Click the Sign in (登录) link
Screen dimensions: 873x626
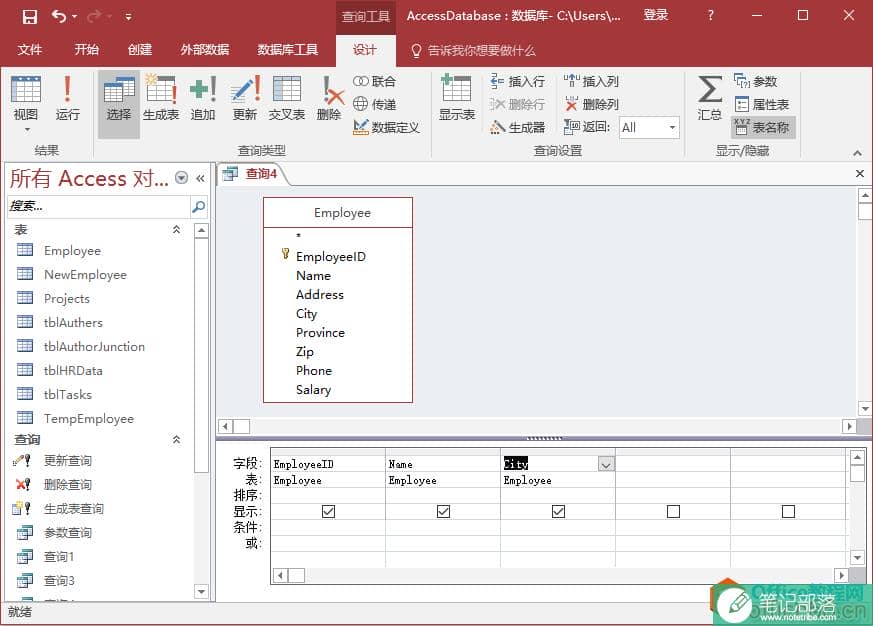click(656, 16)
